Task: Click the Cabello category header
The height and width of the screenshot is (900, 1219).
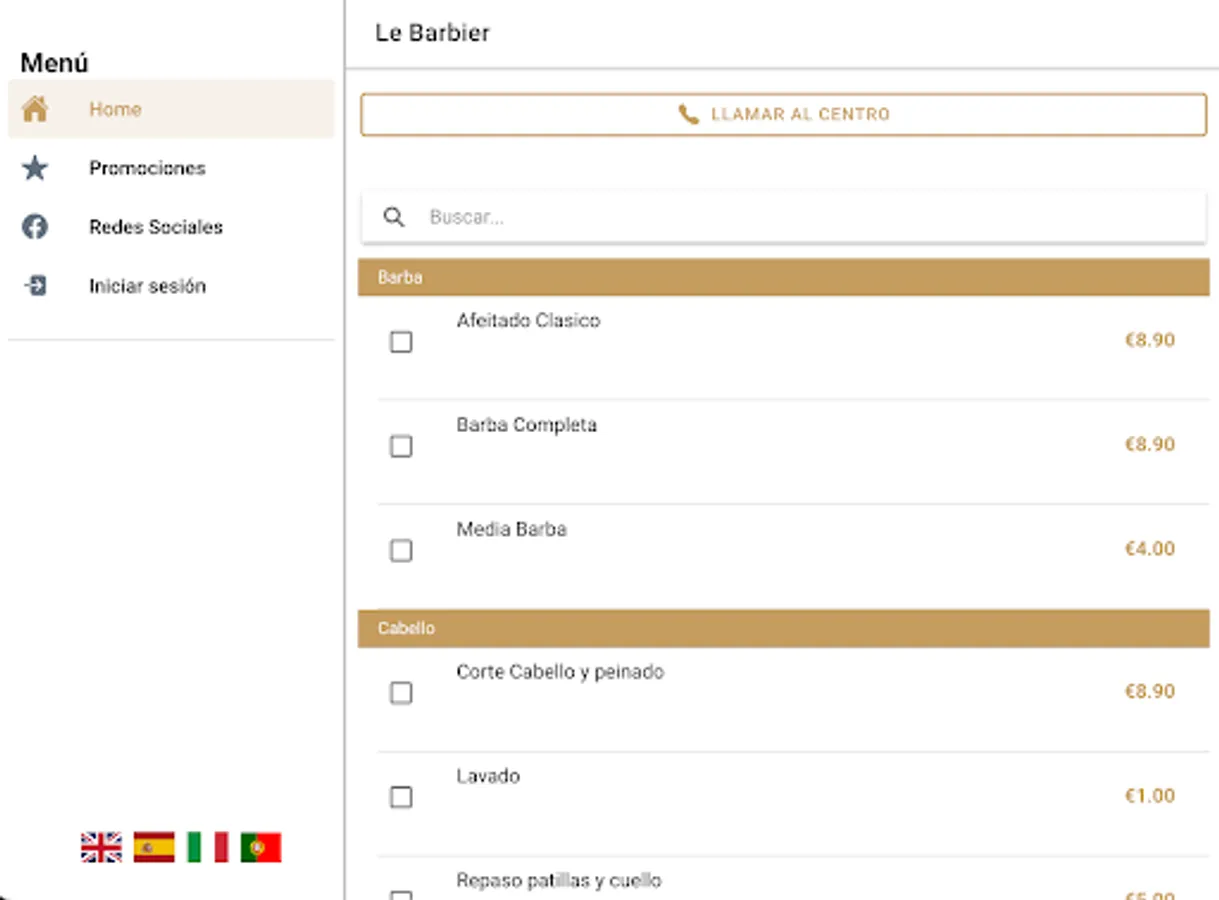Action: [x=783, y=628]
